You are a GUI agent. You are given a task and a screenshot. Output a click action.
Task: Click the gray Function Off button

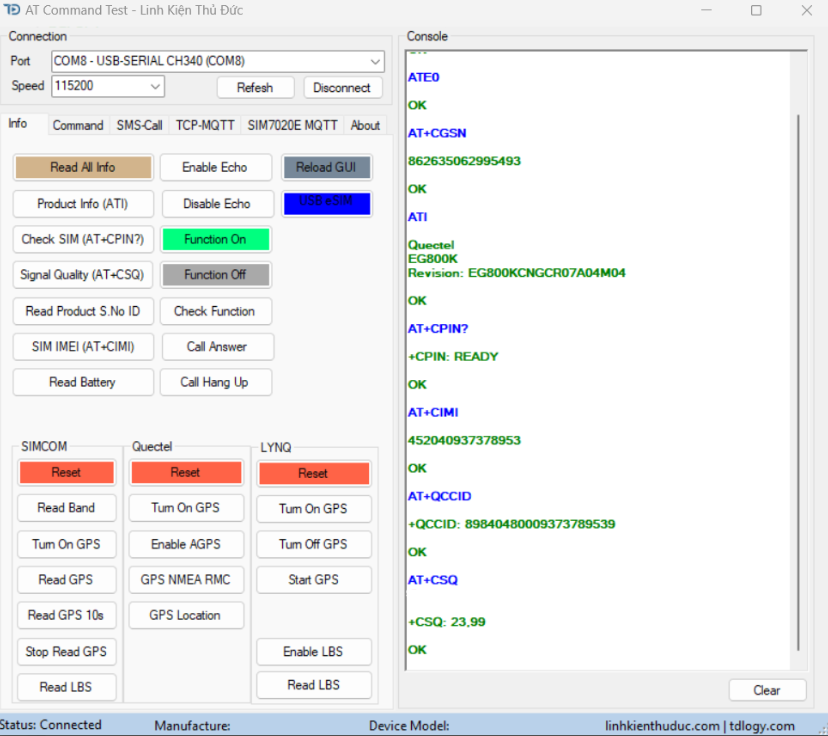[x=215, y=275]
